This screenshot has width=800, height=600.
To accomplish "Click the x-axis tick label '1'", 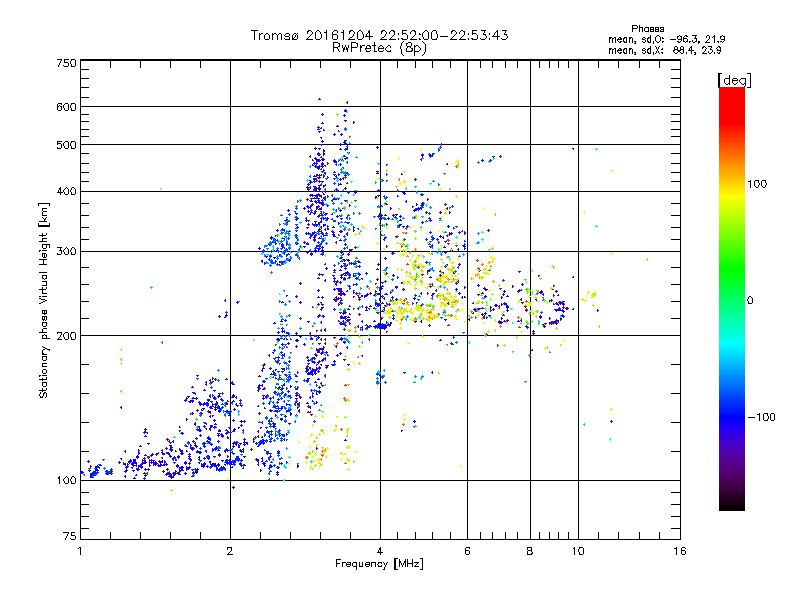I will click(80, 551).
